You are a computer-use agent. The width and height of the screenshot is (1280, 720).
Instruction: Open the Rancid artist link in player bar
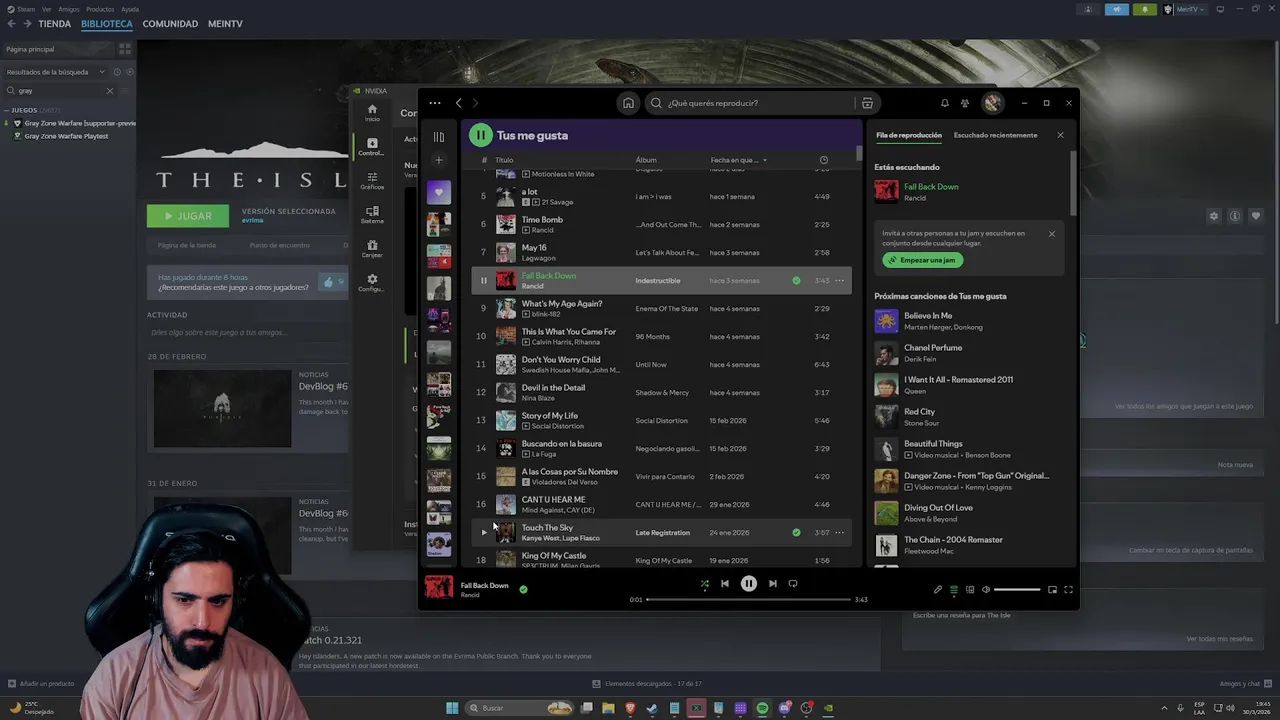tap(470, 595)
